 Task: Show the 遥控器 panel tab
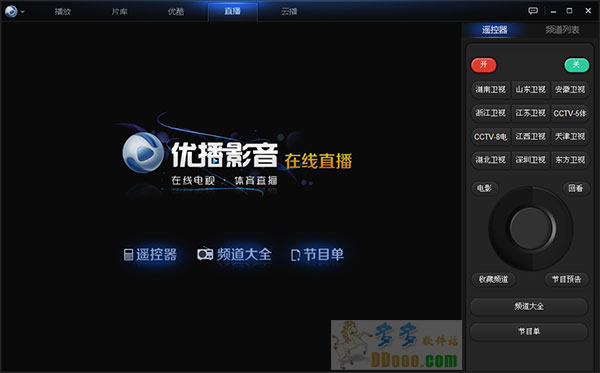click(494, 29)
